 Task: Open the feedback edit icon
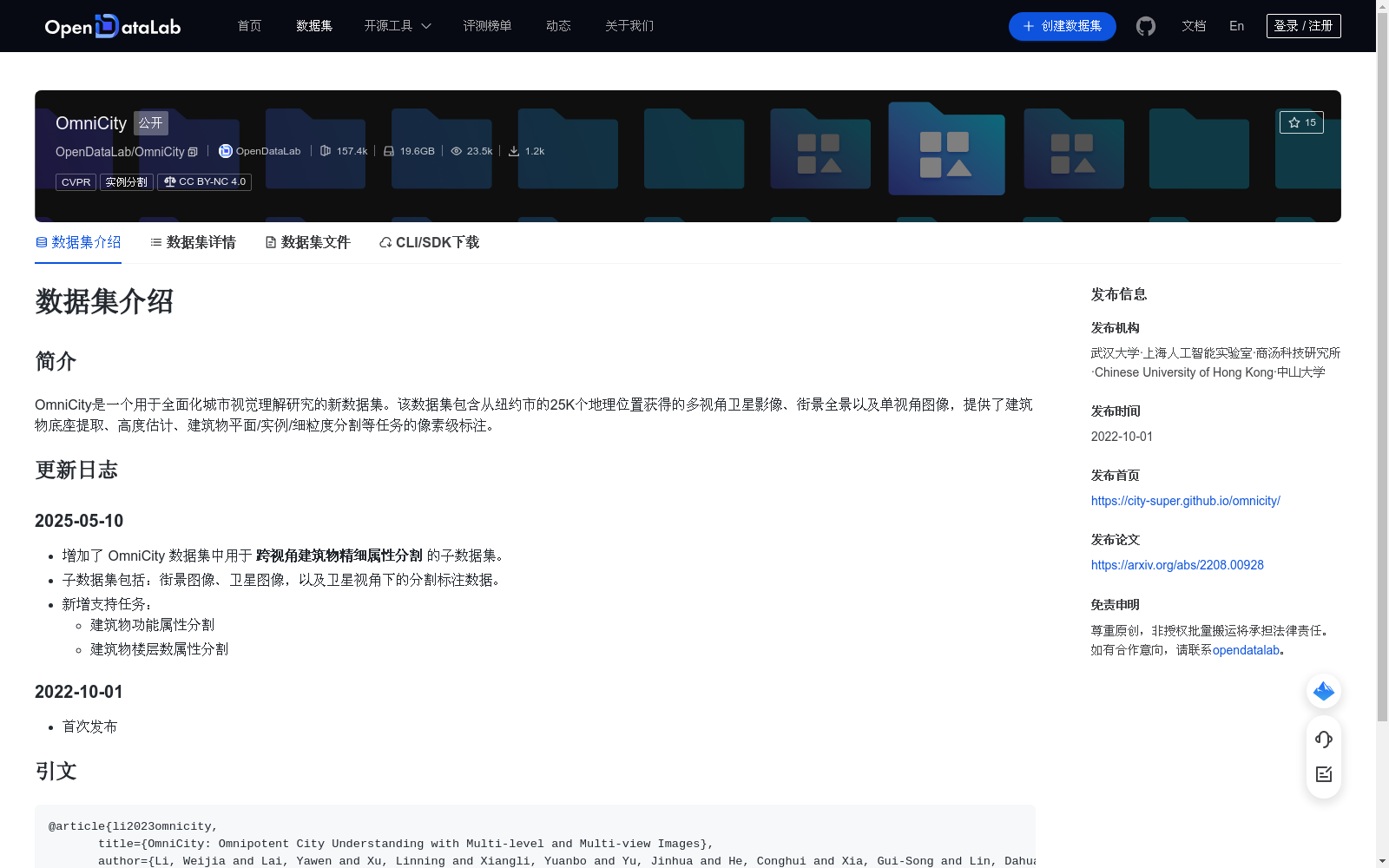(x=1324, y=774)
